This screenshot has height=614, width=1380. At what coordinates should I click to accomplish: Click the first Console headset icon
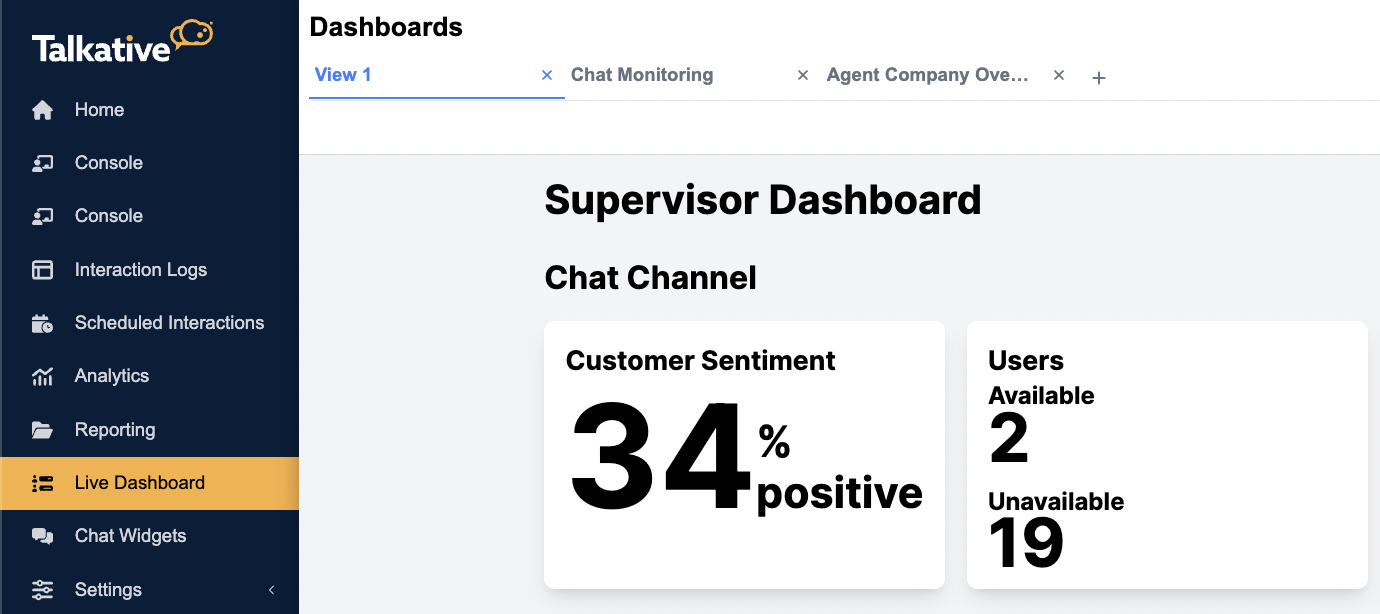[x=42, y=163]
